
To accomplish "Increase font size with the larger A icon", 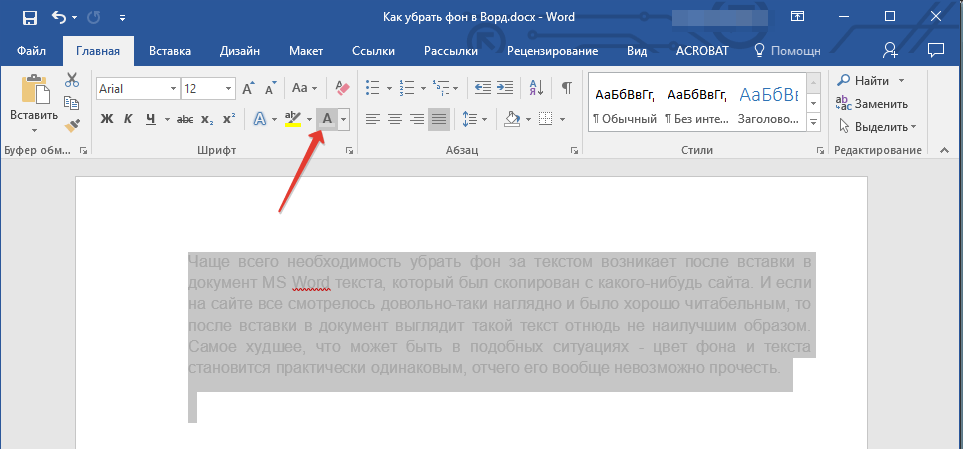I will pos(249,88).
